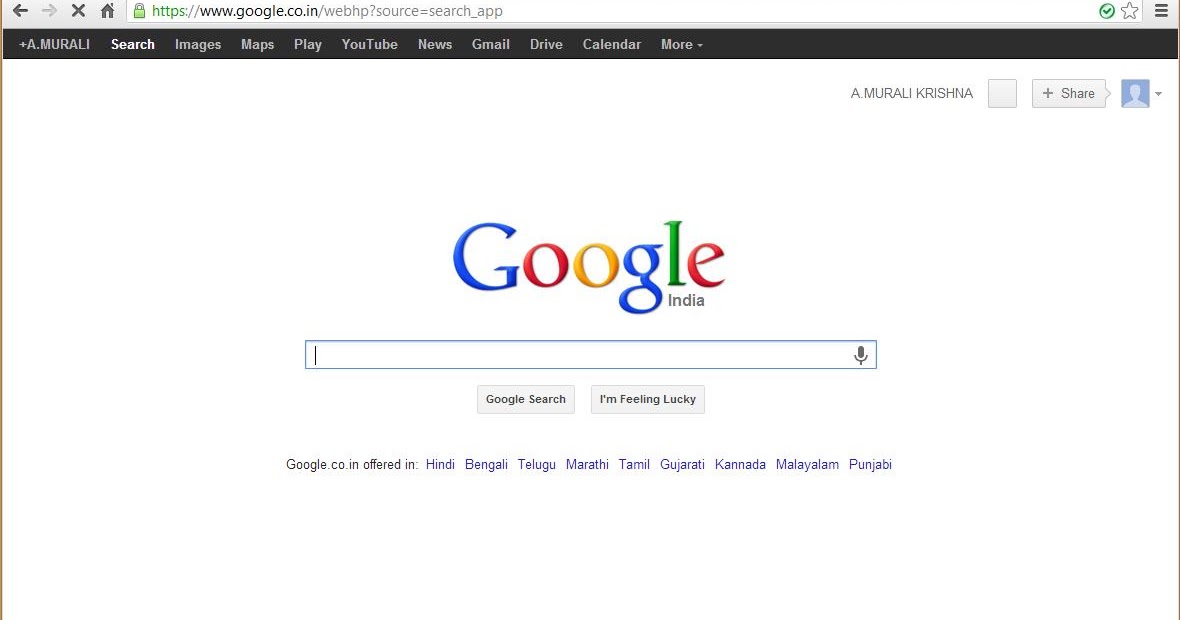The width and height of the screenshot is (1180, 620).
Task: Click the browser back arrow
Action: [x=20, y=11]
